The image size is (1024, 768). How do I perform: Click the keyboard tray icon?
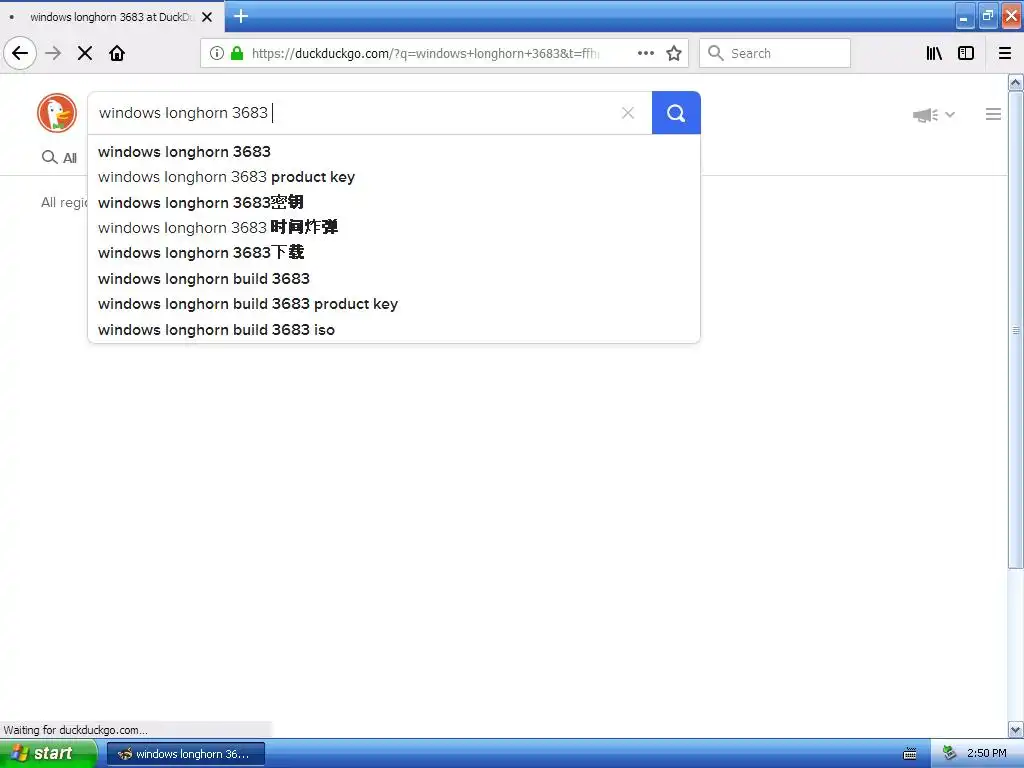point(910,754)
